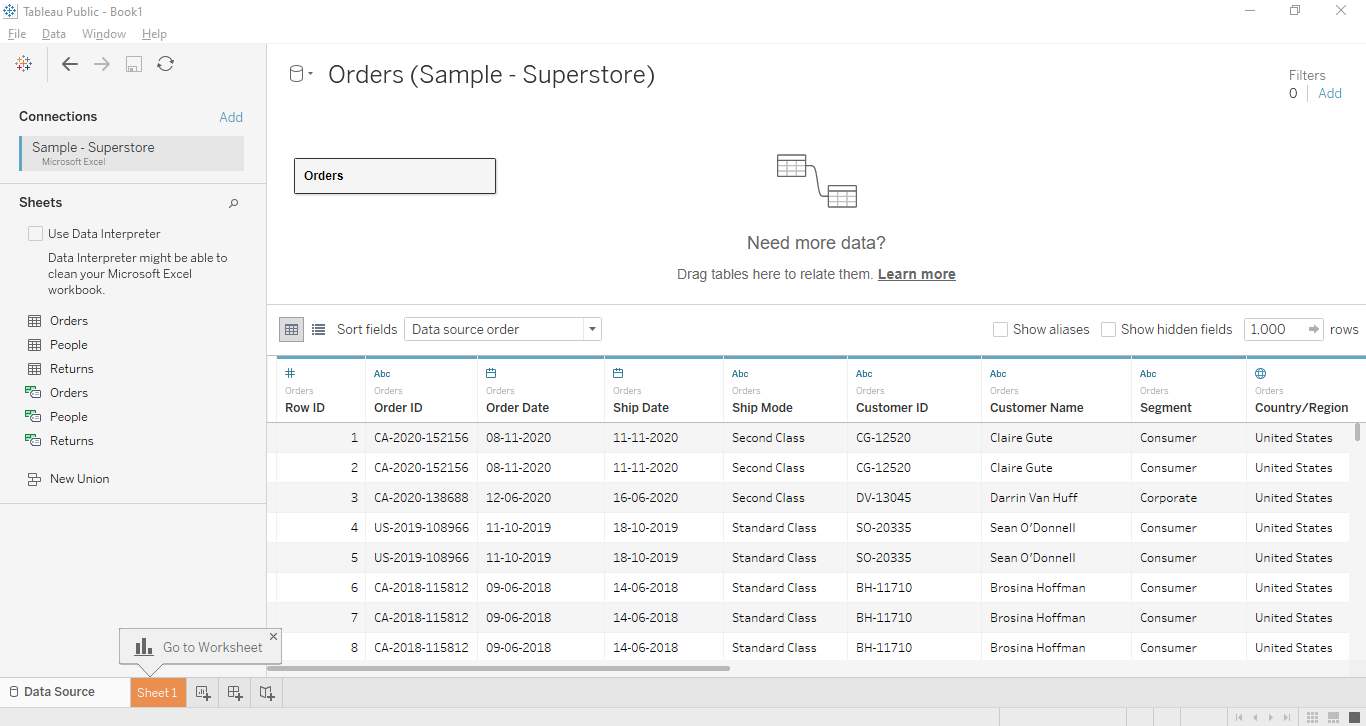Close the Go to Worksheet tooltip
This screenshot has width=1366, height=726.
[273, 636]
